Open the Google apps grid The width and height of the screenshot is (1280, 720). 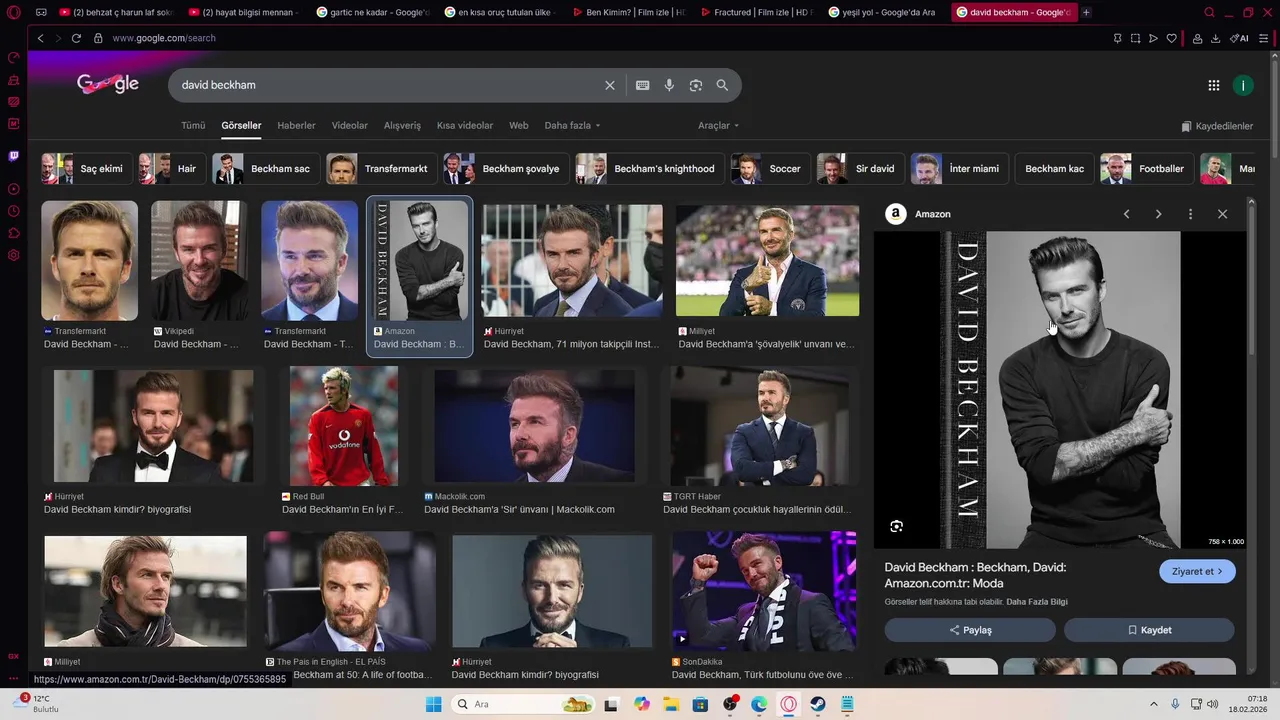click(1214, 85)
